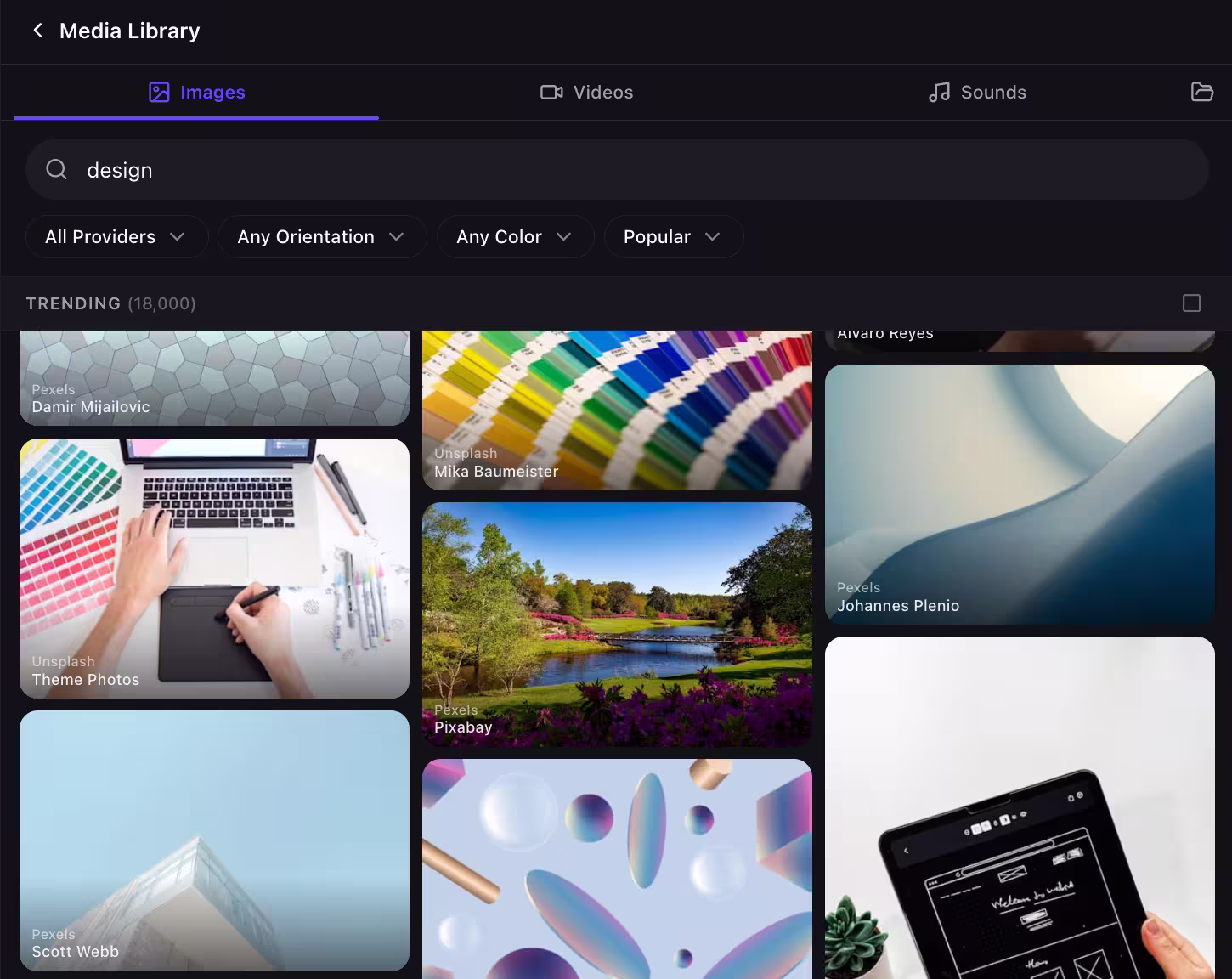This screenshot has width=1232, height=979.
Task: Check the selection box in the Trending header
Action: [1191, 303]
